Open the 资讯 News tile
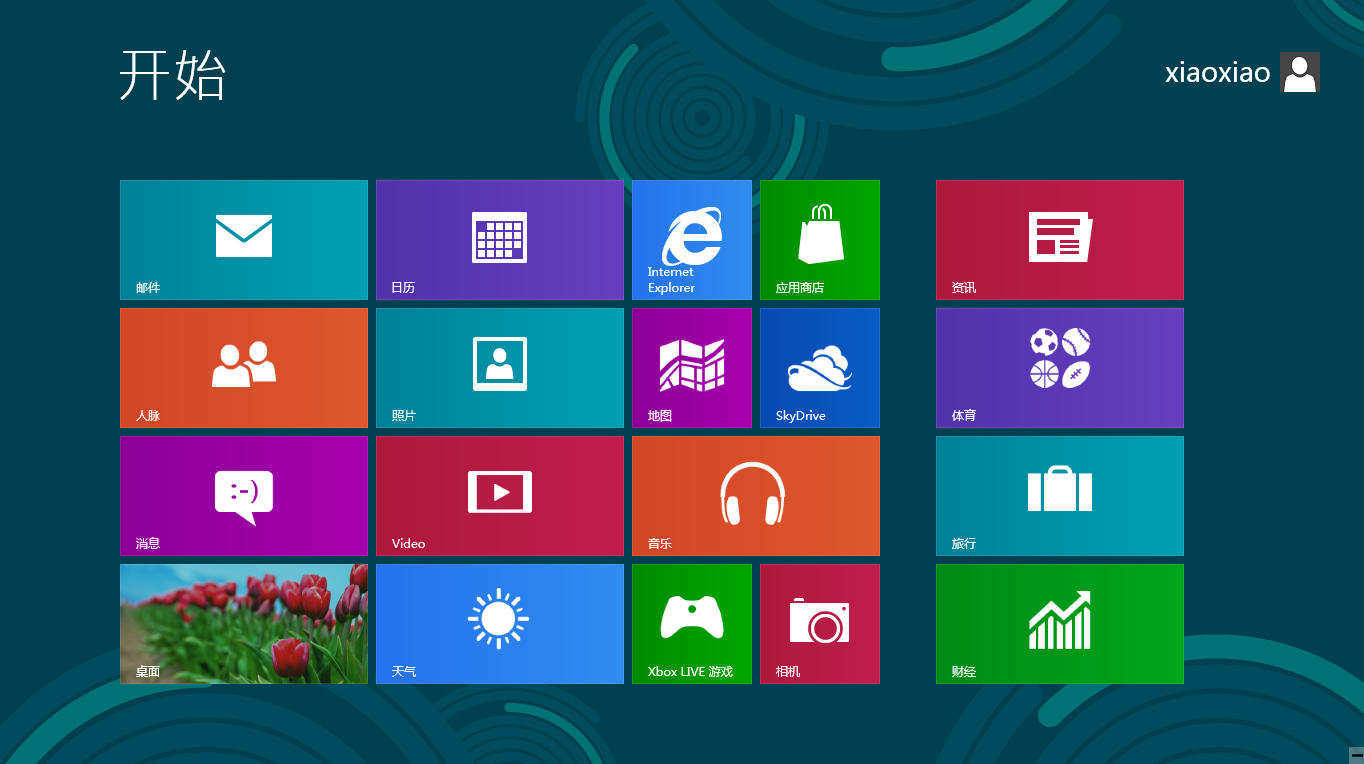1364x764 pixels. (1060, 240)
